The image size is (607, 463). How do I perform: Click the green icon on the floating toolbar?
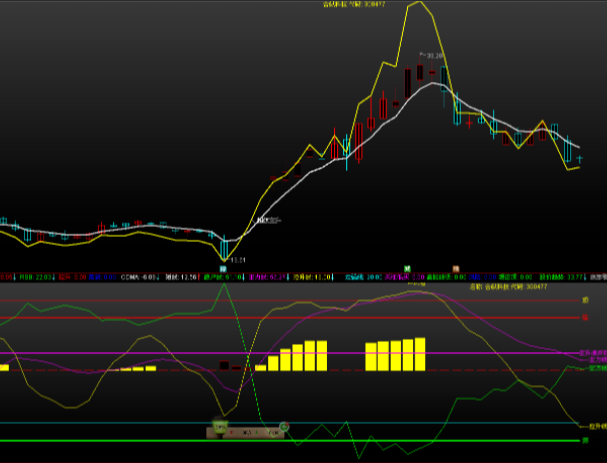click(219, 428)
